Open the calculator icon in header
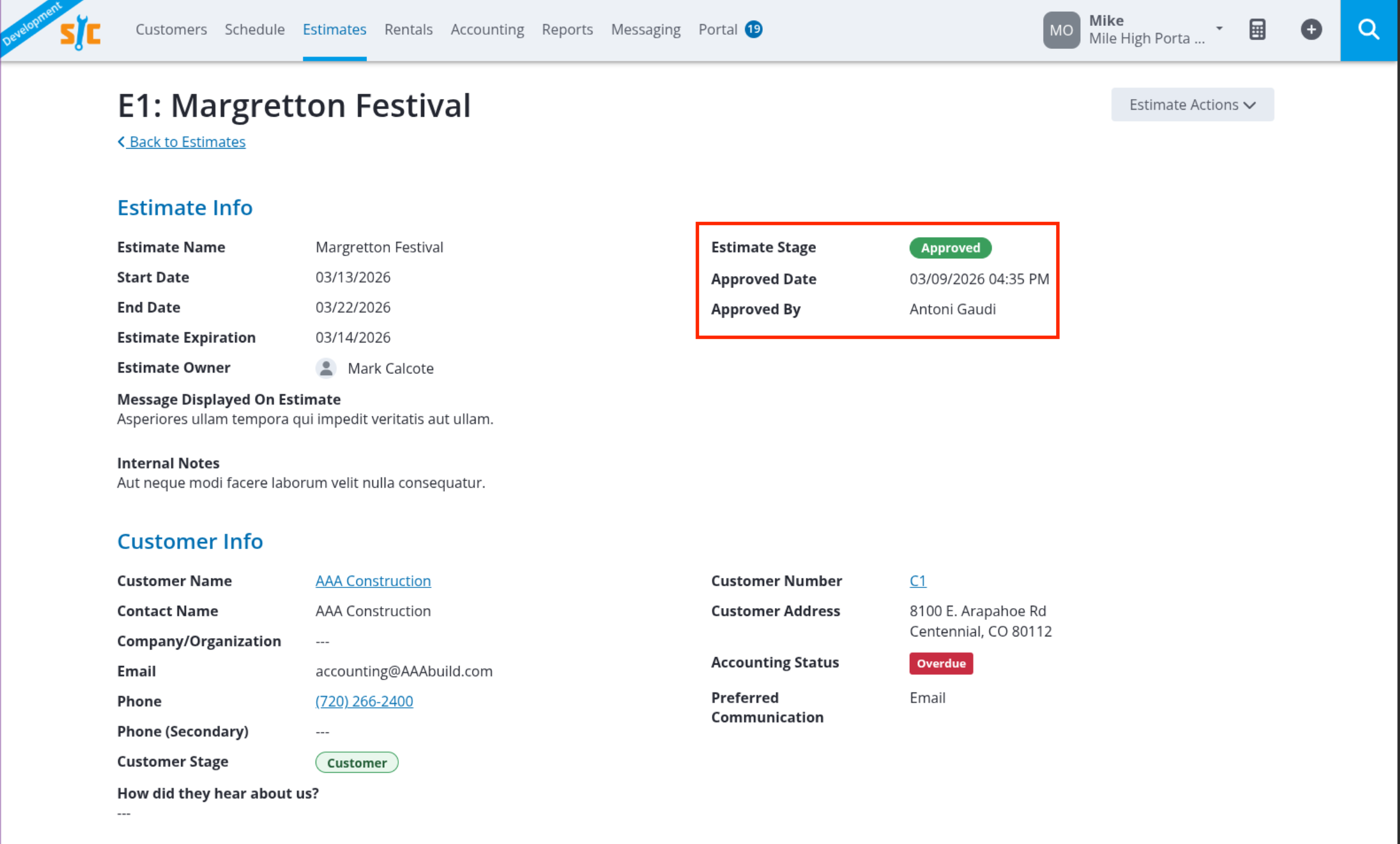 (1257, 29)
